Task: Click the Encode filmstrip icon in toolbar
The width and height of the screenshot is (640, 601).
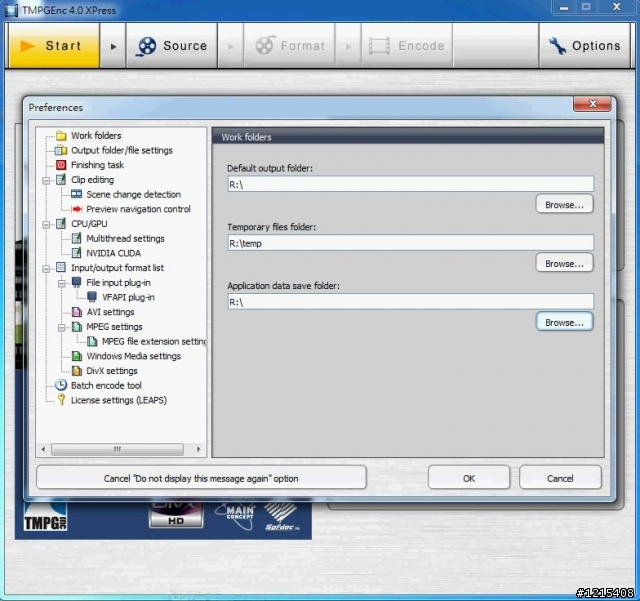Action: (379, 46)
